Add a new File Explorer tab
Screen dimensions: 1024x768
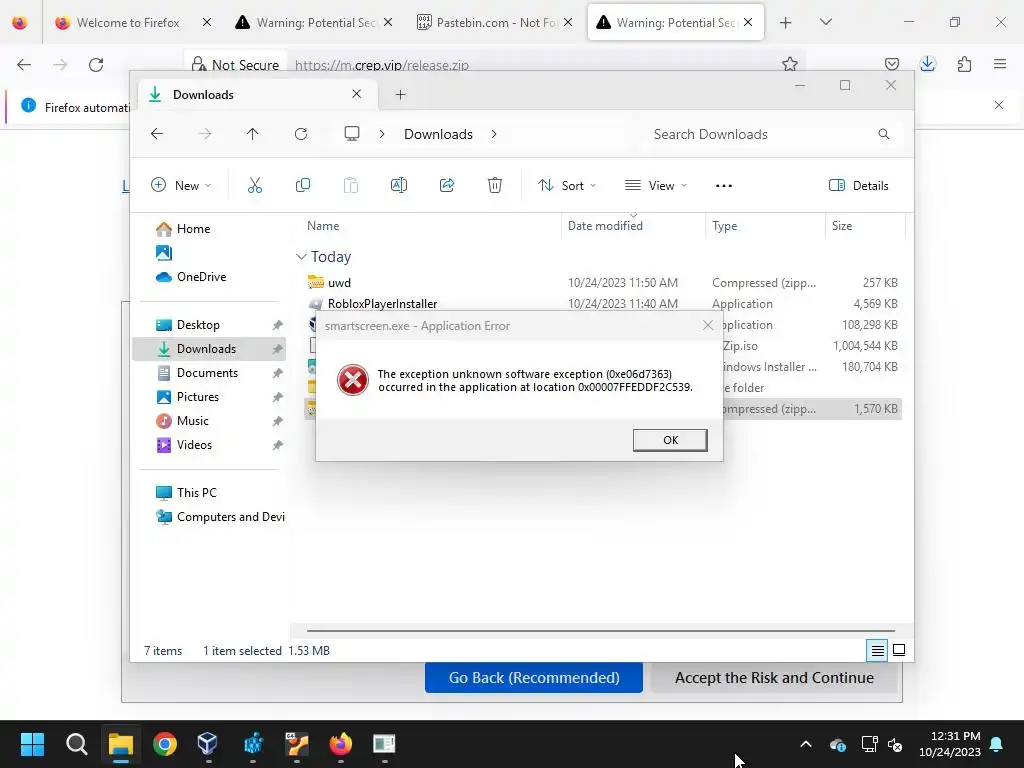[x=400, y=95]
